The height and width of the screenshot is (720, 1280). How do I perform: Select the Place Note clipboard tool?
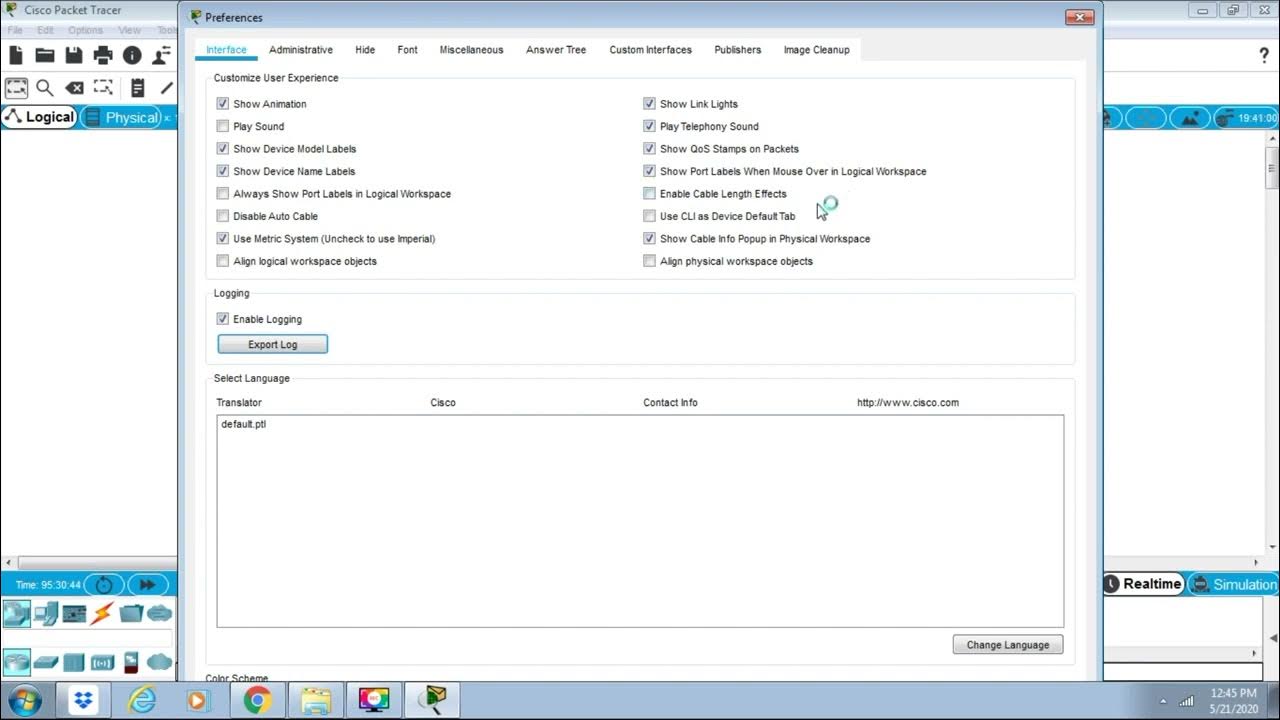tap(137, 88)
